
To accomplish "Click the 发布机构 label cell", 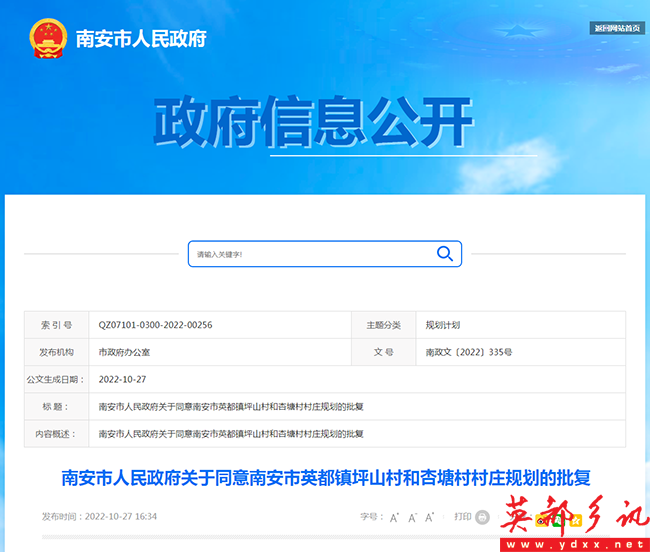I will [x=56, y=352].
